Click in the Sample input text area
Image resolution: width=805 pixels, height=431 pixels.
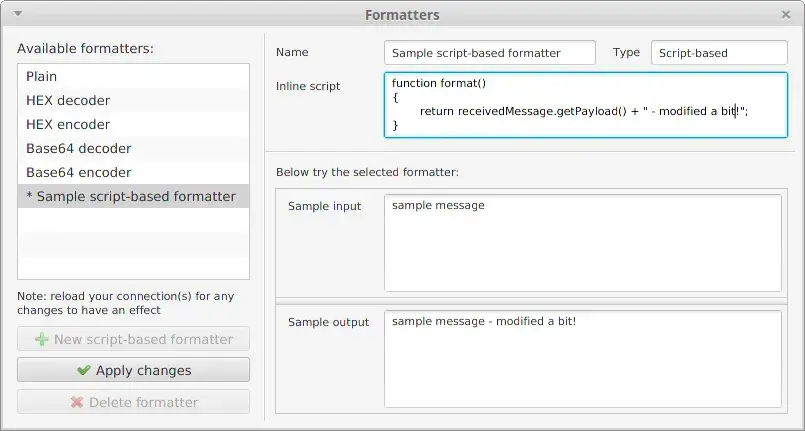(583, 243)
